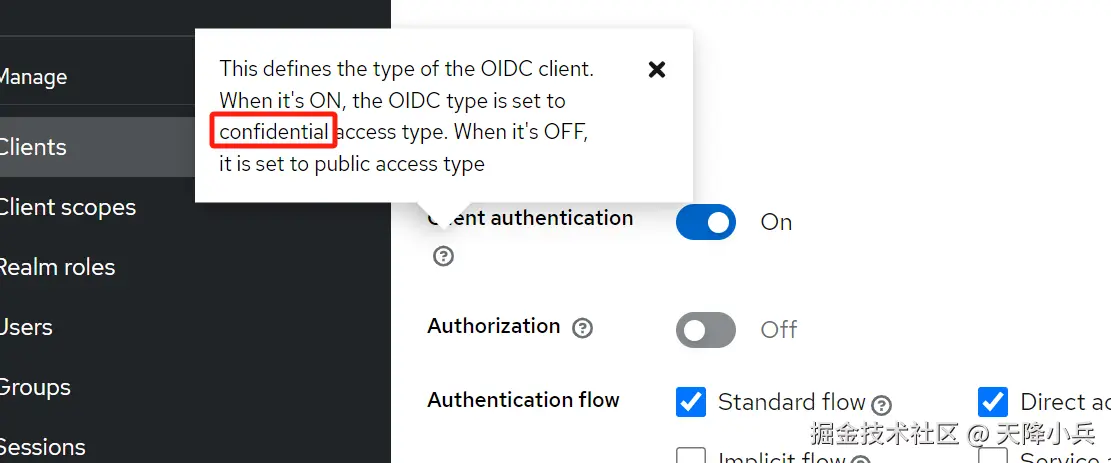
Task: Click help icon below Client authentication label
Action: click(444, 257)
